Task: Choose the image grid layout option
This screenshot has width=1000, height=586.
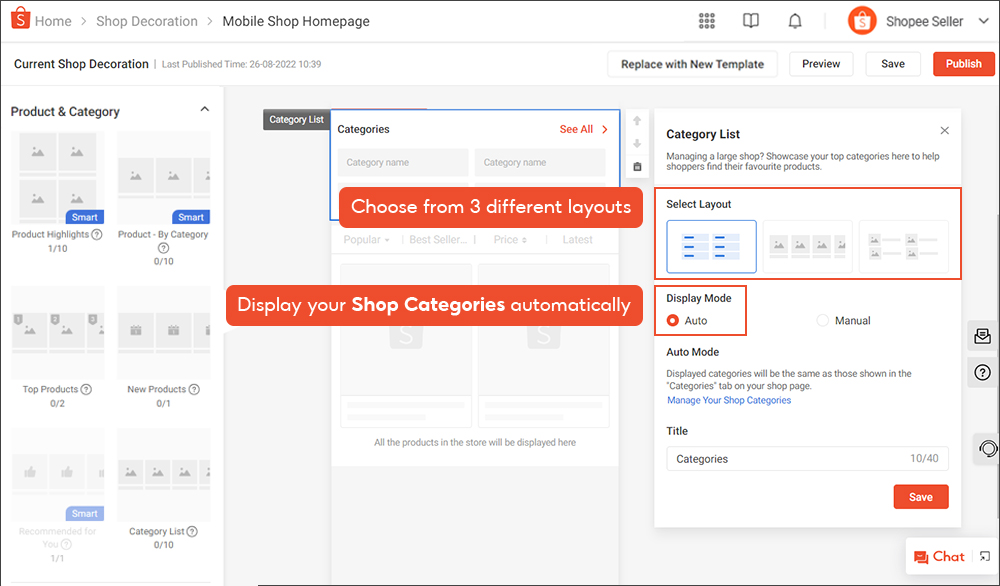Action: (x=807, y=247)
